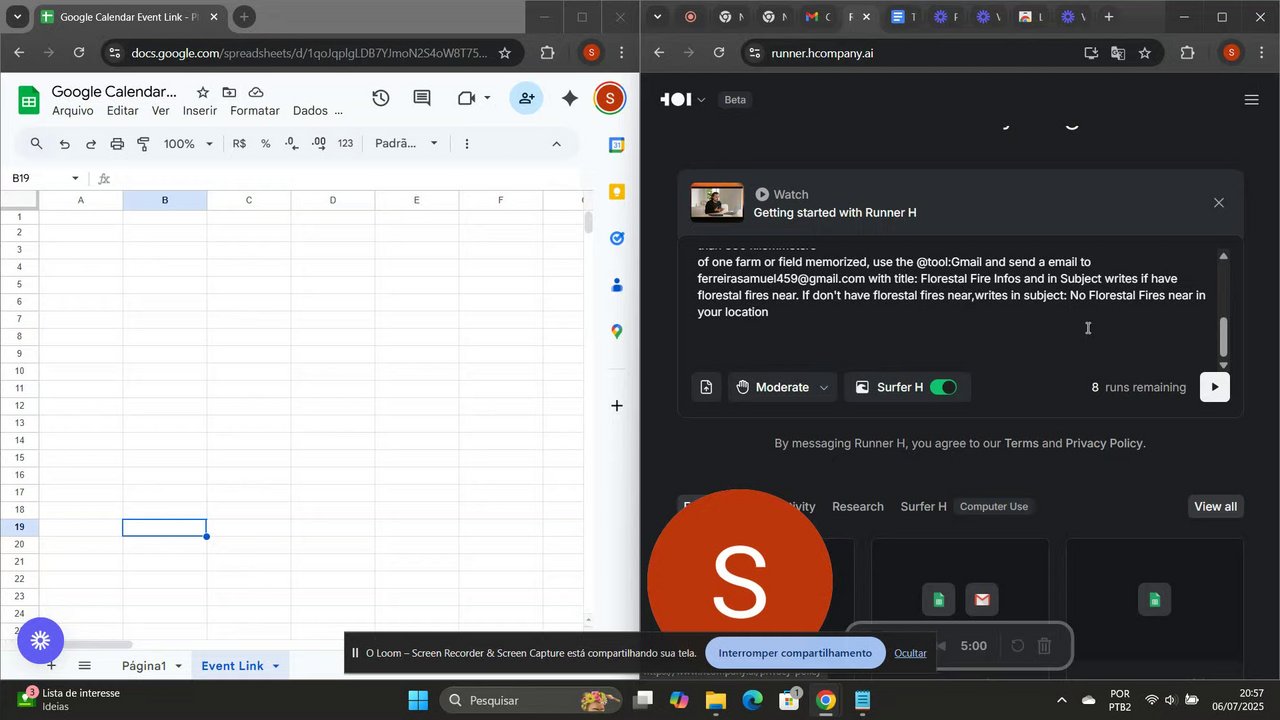Open the Formatar menu
1280x720 pixels.
(255, 111)
